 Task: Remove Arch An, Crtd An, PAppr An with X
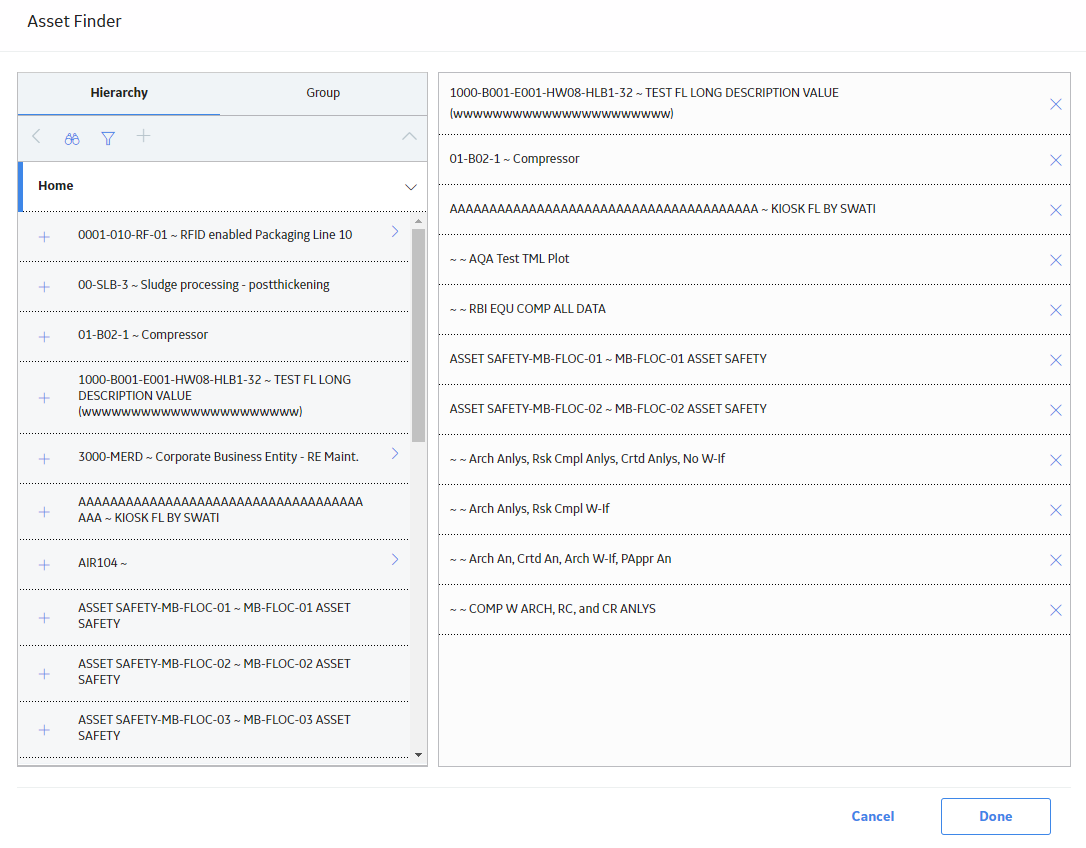click(1056, 560)
